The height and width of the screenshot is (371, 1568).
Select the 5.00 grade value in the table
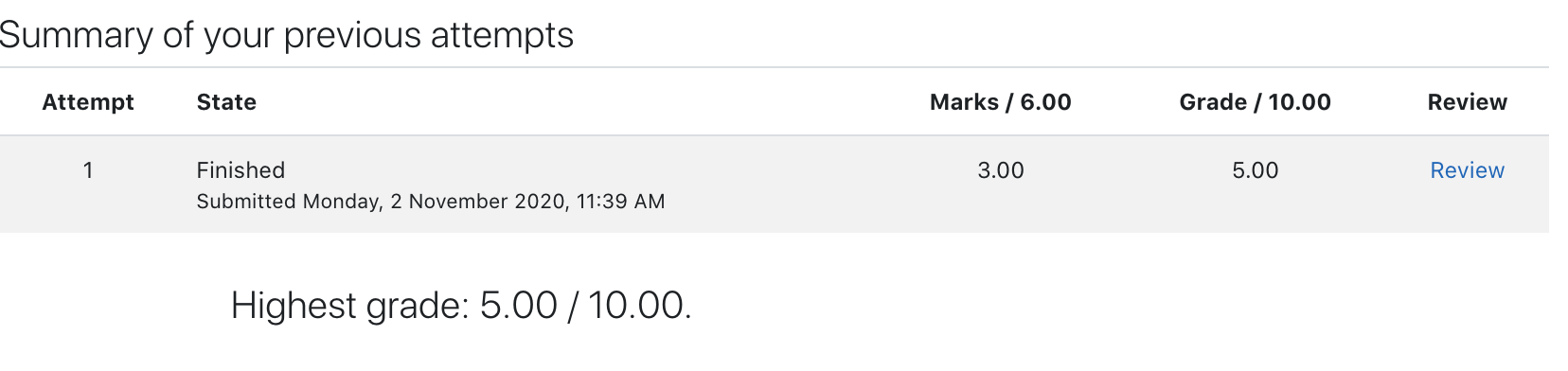pyautogui.click(x=1256, y=170)
